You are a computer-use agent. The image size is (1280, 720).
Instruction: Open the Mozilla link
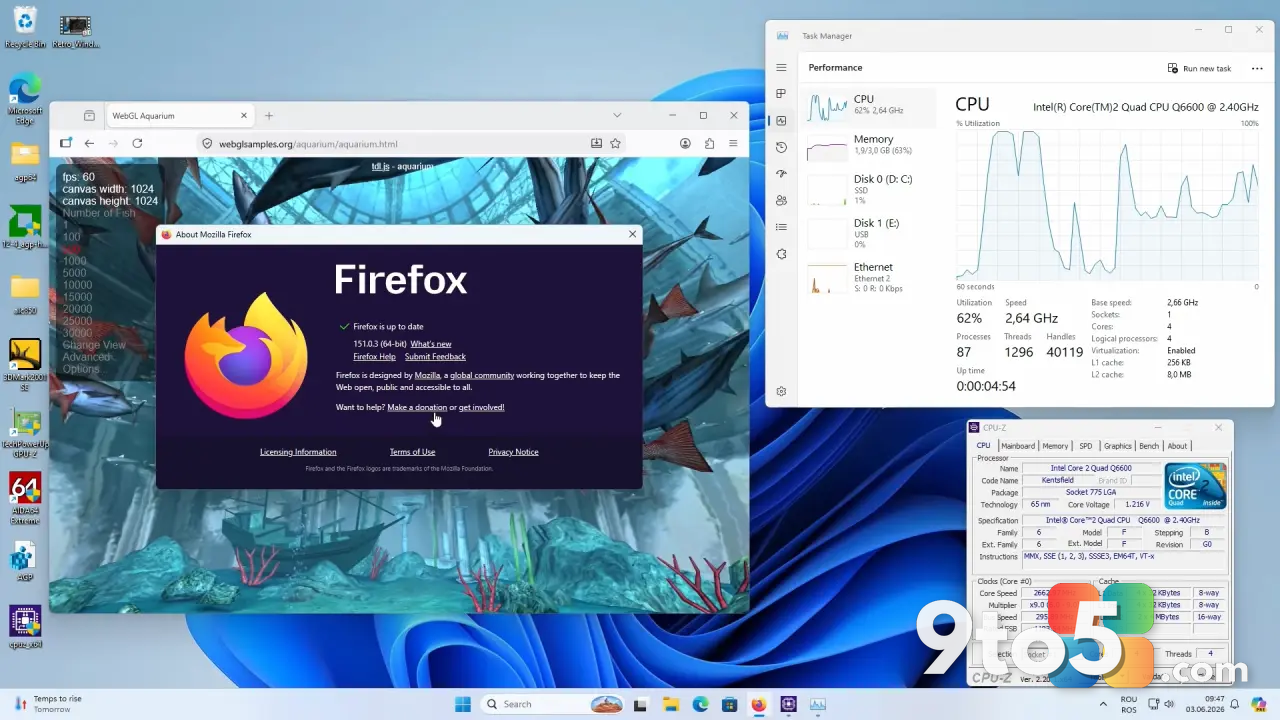tap(427, 375)
